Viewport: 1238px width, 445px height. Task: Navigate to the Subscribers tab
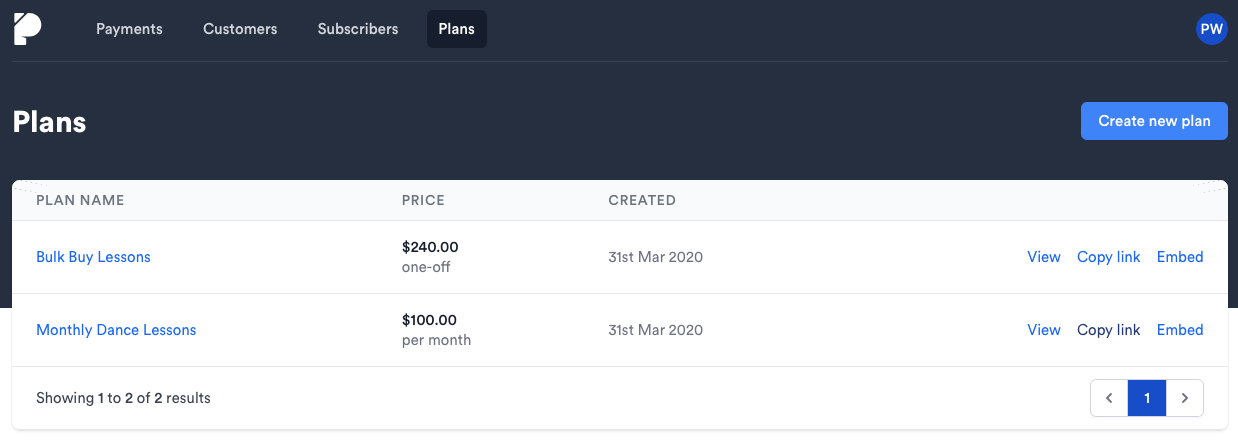358,29
